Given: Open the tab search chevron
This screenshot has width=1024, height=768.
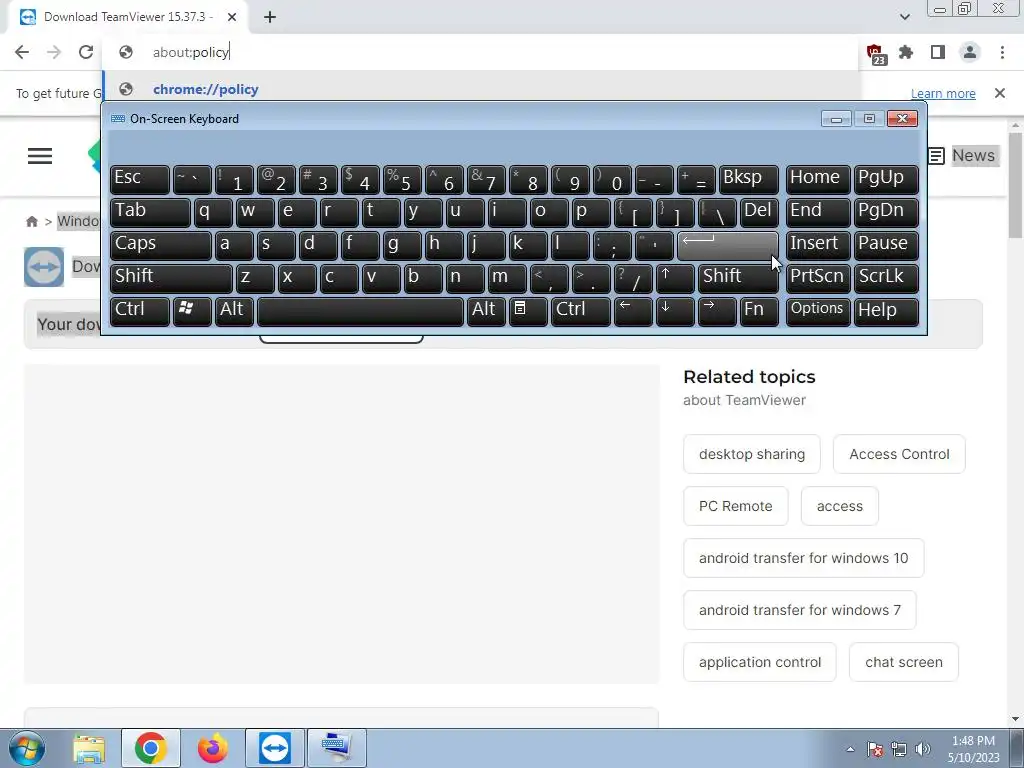Looking at the screenshot, I should (904, 17).
